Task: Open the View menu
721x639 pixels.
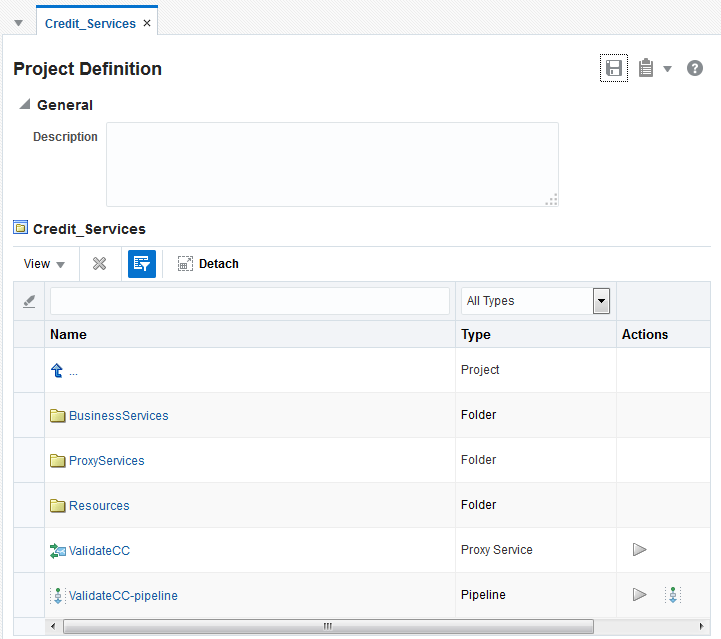Action: [x=44, y=264]
